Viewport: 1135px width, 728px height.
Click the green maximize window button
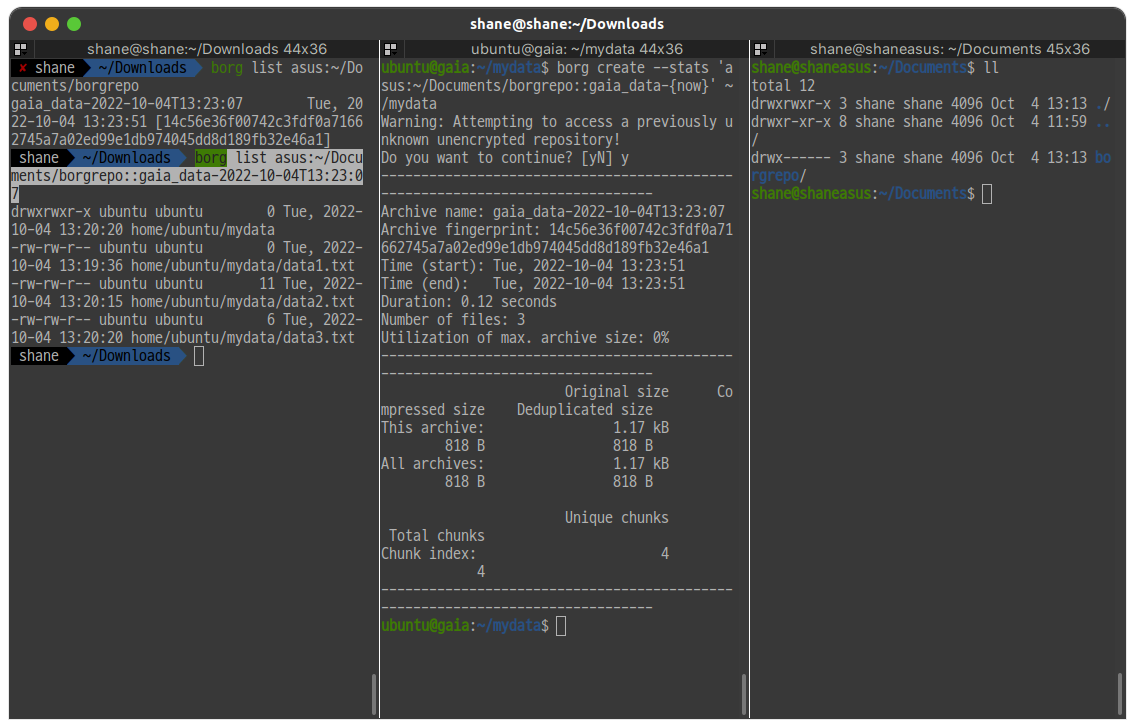74,24
